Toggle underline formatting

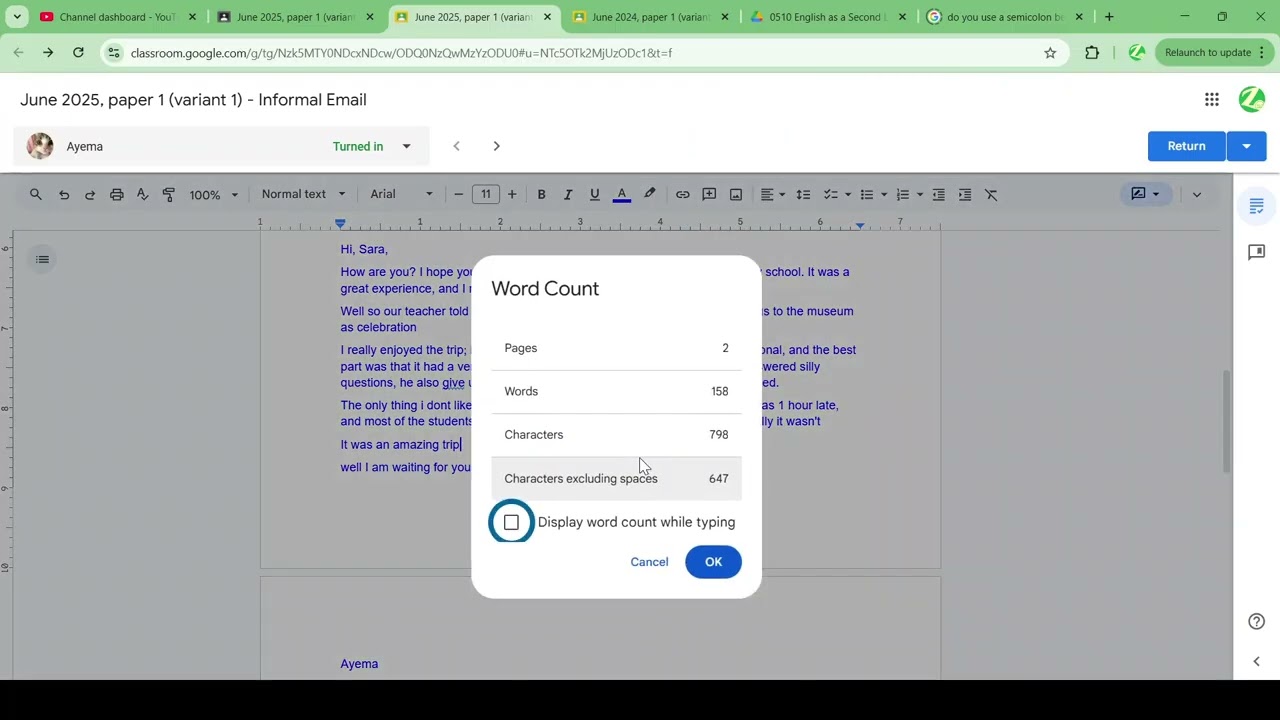(594, 194)
